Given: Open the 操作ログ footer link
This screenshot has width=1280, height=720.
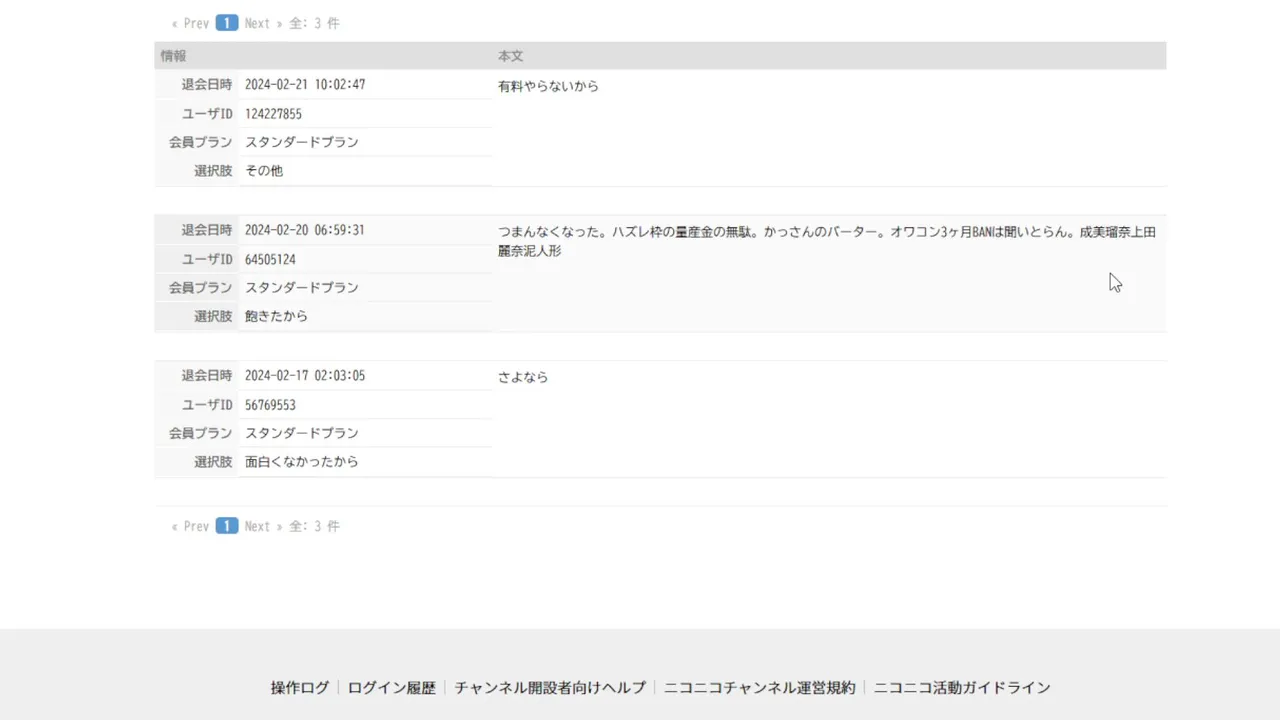Looking at the screenshot, I should pos(300,688).
